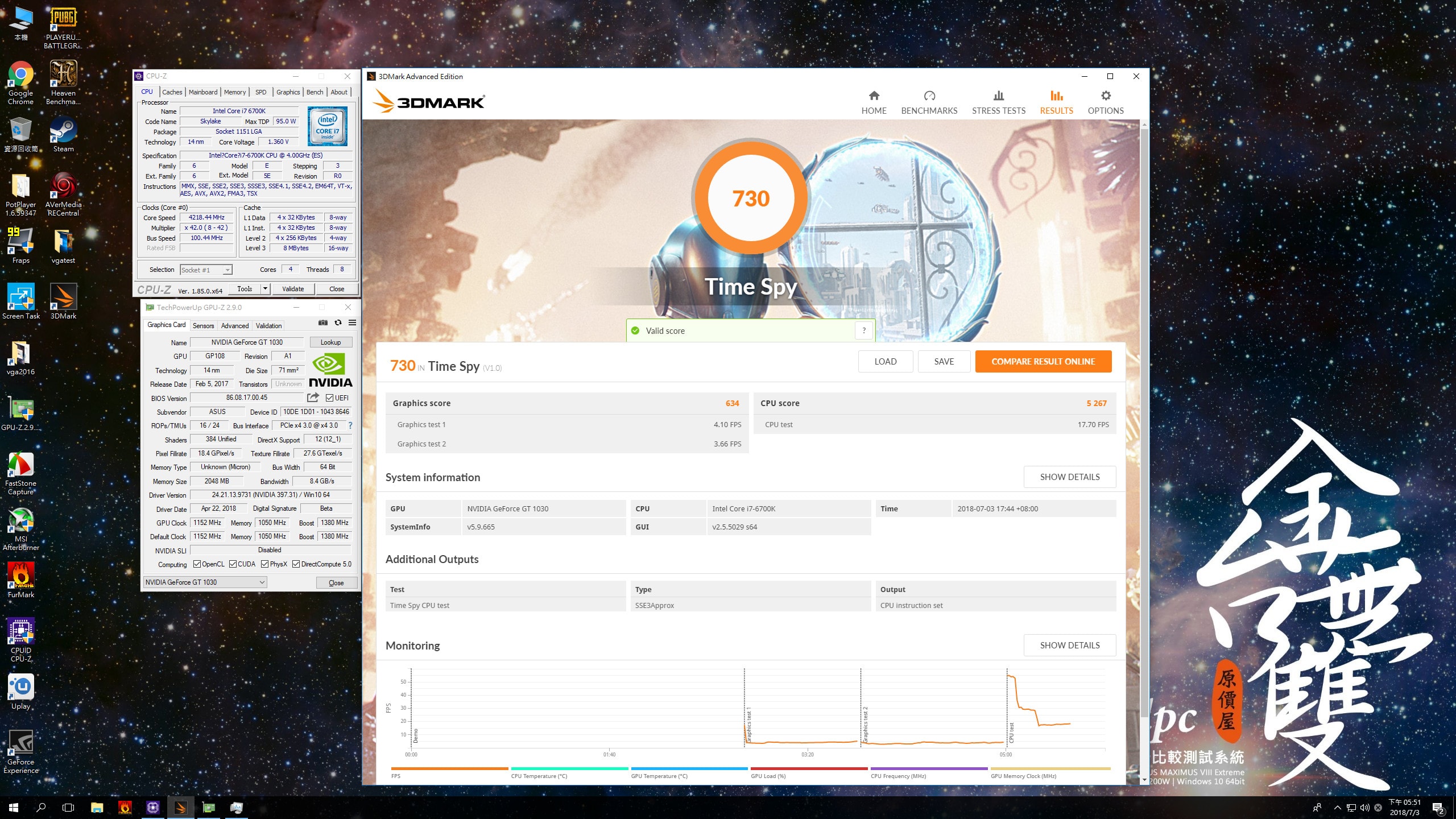The width and height of the screenshot is (1456, 819).
Task: Open STRESS TESTS in 3DMark
Action: 998,102
